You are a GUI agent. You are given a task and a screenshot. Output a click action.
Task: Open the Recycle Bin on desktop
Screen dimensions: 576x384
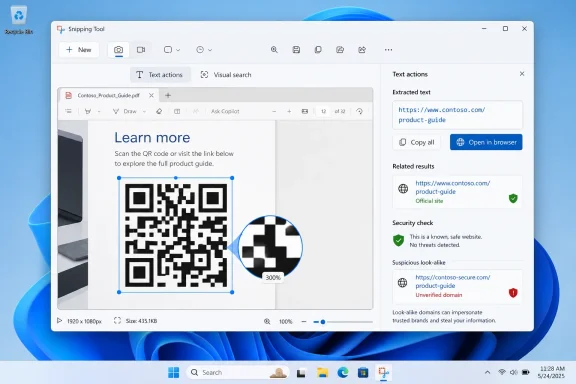click(19, 20)
